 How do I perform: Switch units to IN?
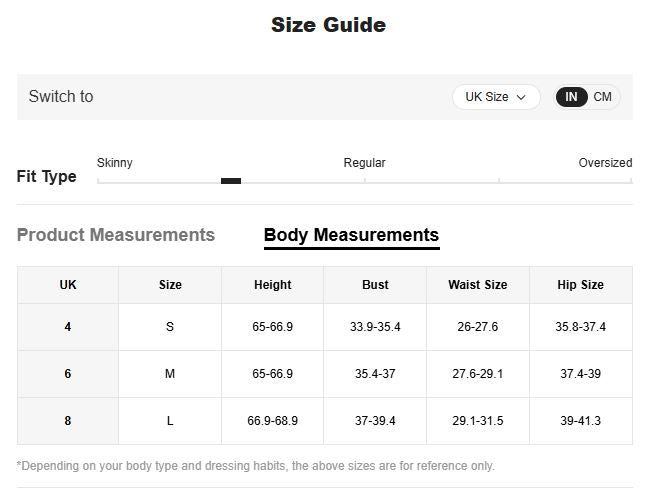pyautogui.click(x=571, y=97)
